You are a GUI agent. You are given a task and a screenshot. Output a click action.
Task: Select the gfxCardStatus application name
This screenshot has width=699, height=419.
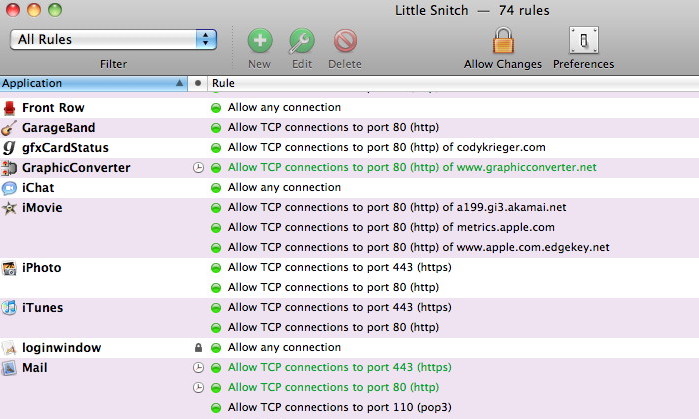click(65, 148)
